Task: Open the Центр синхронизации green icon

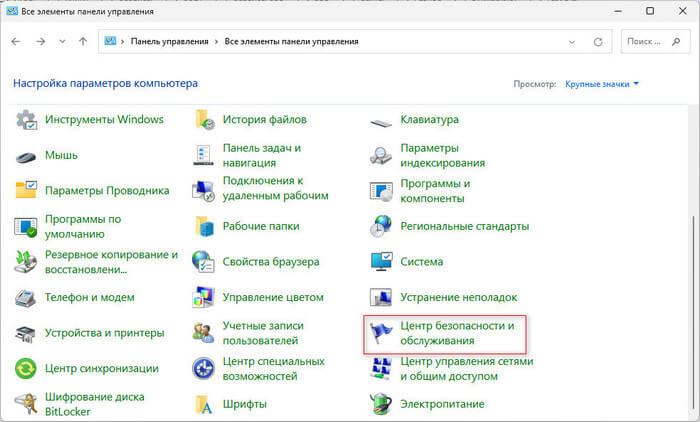Action: (27, 368)
